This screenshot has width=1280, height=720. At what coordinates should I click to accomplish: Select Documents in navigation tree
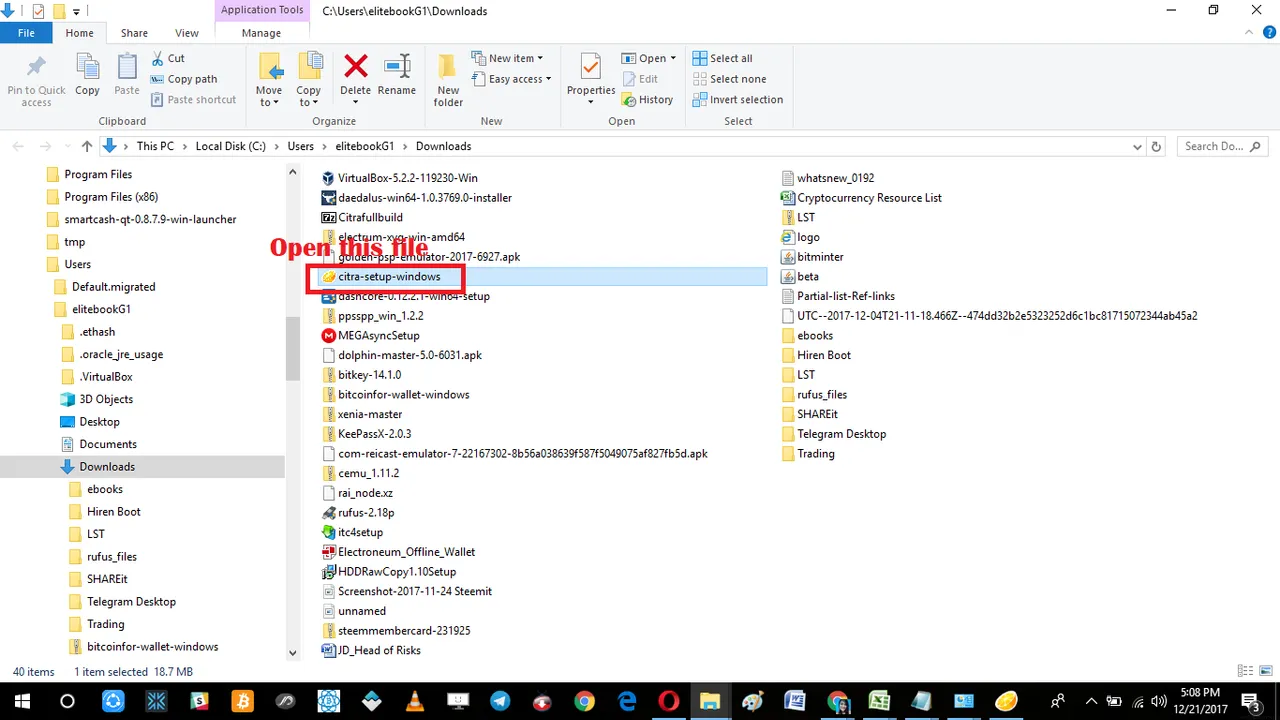pyautogui.click(x=108, y=444)
